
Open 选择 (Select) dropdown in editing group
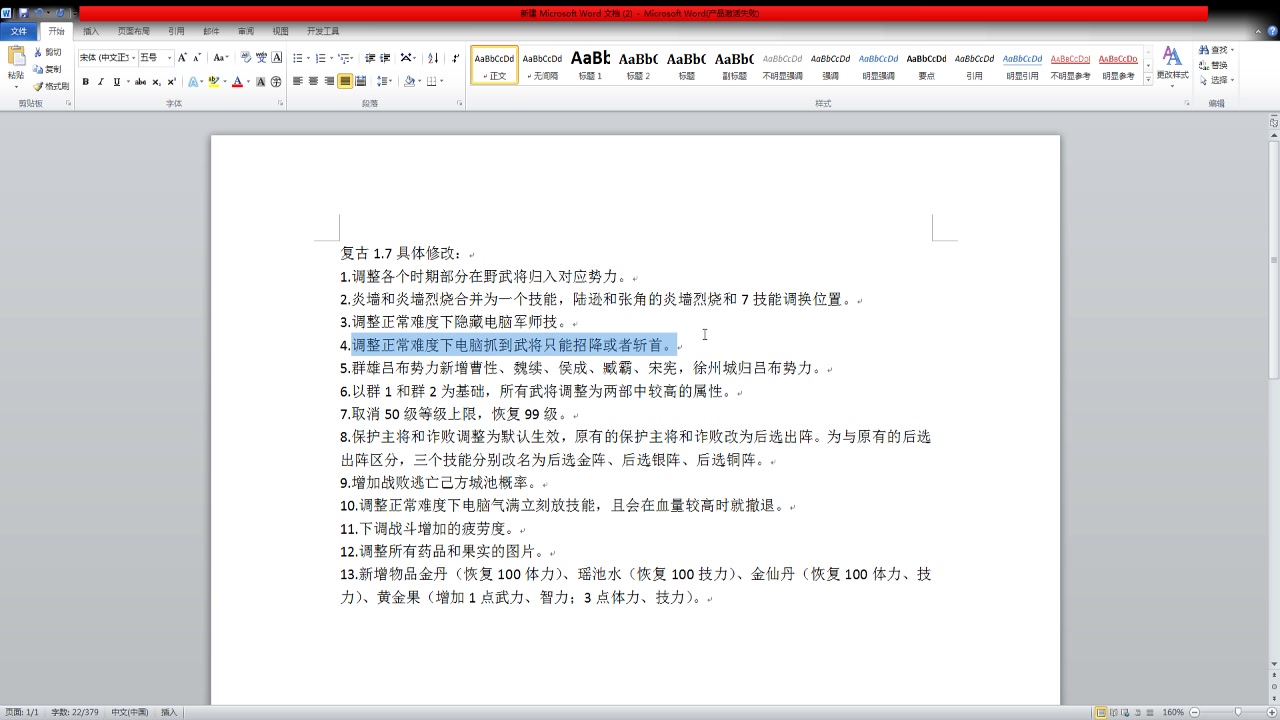1218,80
